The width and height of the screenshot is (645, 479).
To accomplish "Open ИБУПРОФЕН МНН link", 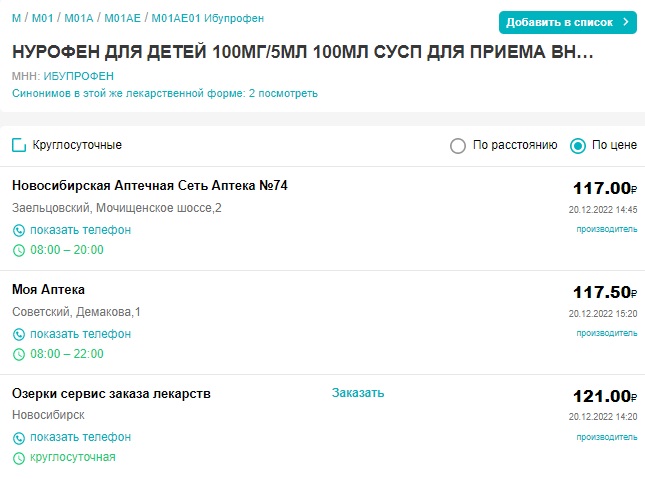I will [79, 76].
